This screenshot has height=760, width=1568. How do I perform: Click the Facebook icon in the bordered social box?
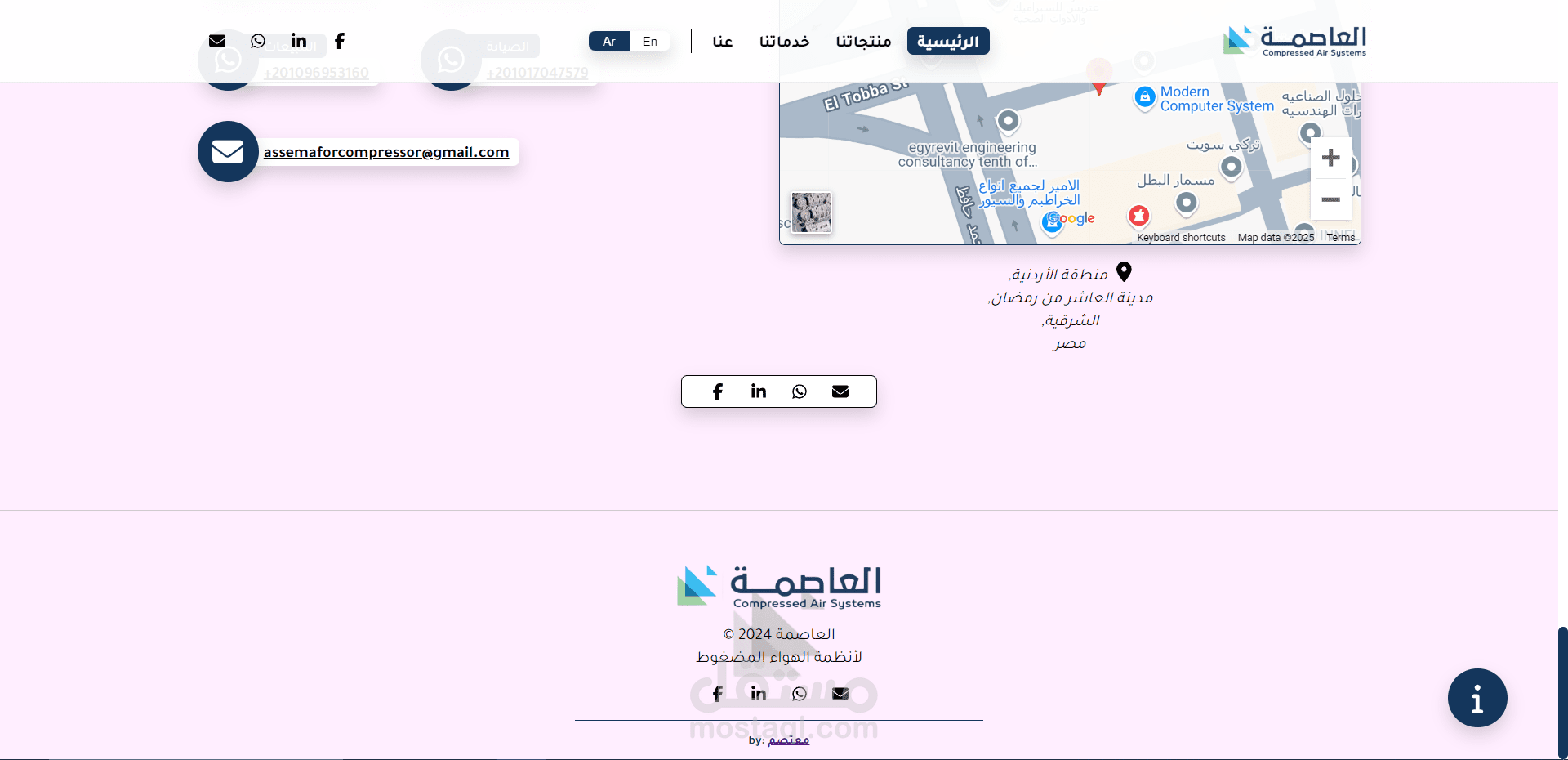(718, 391)
